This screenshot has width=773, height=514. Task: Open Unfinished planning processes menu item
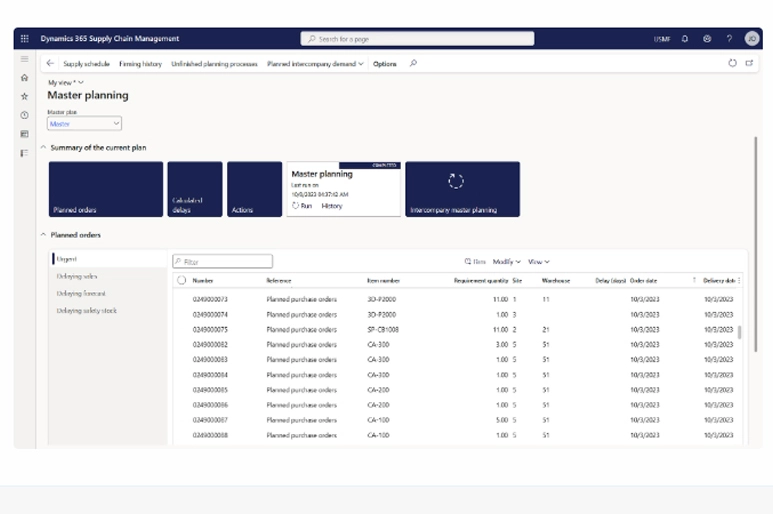tap(214, 64)
